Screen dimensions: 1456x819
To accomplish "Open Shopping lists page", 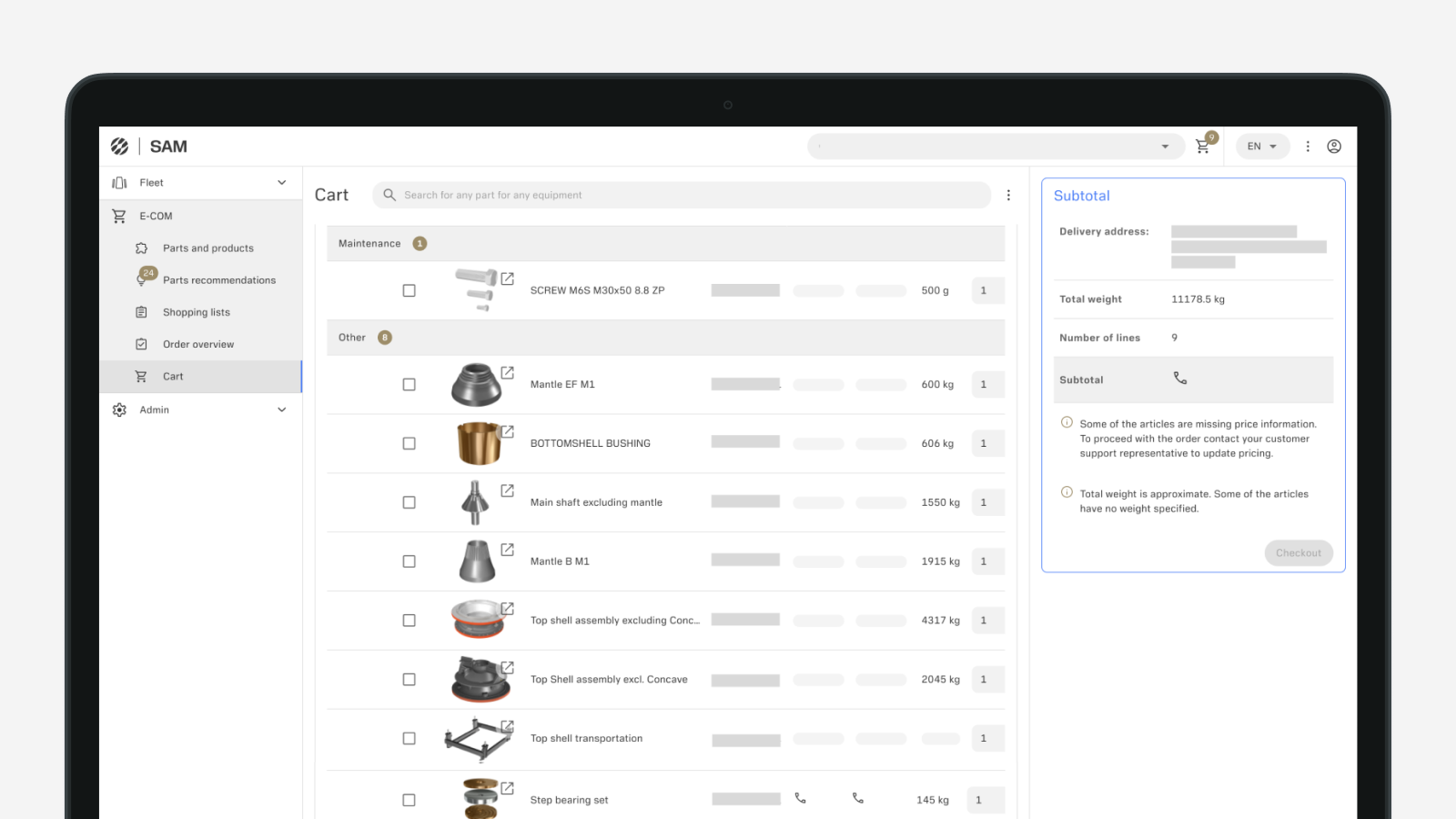I will coord(197,313).
